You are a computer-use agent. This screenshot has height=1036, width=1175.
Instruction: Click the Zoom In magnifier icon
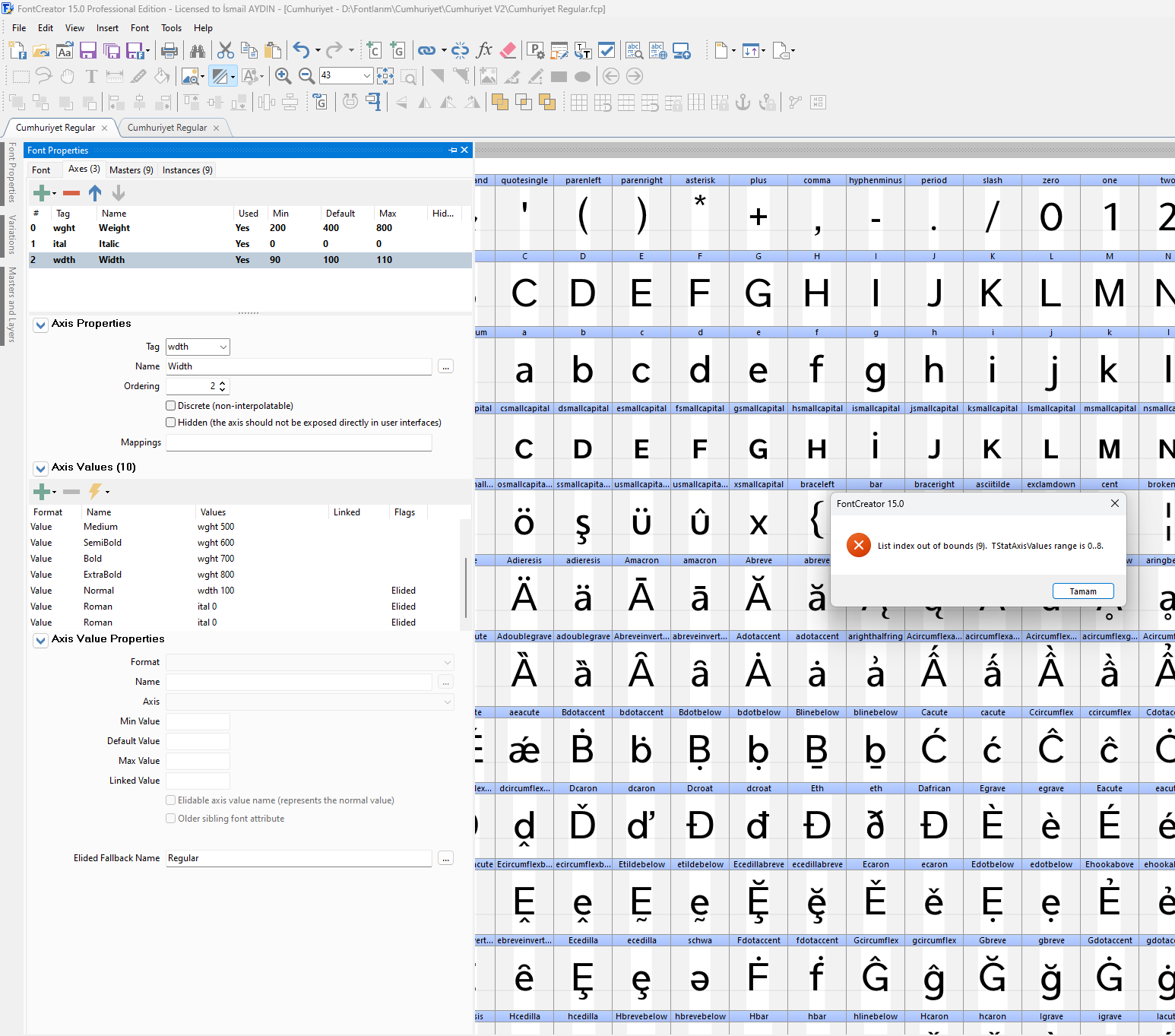(283, 76)
